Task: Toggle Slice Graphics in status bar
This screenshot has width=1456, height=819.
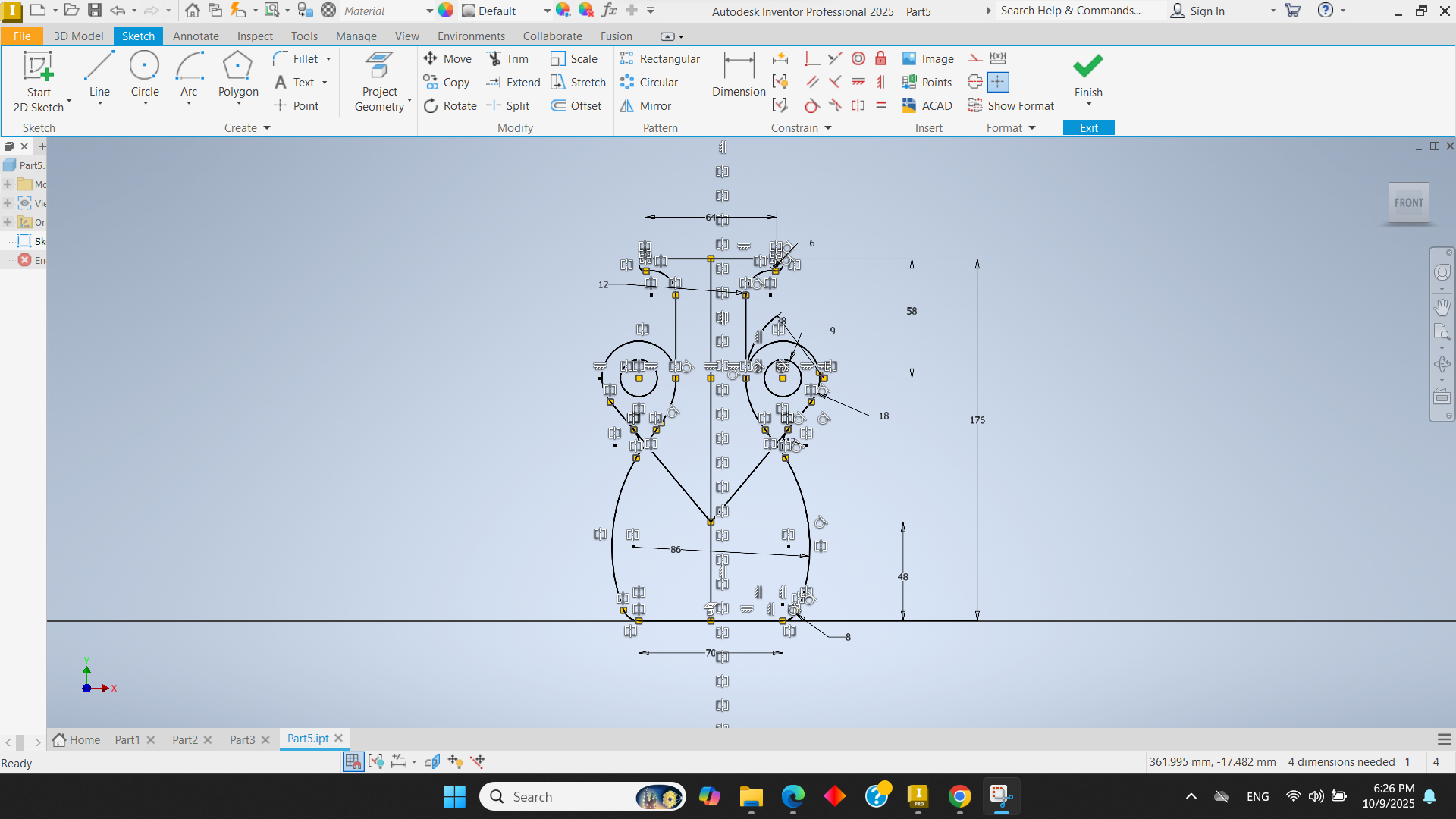Action: [432, 761]
